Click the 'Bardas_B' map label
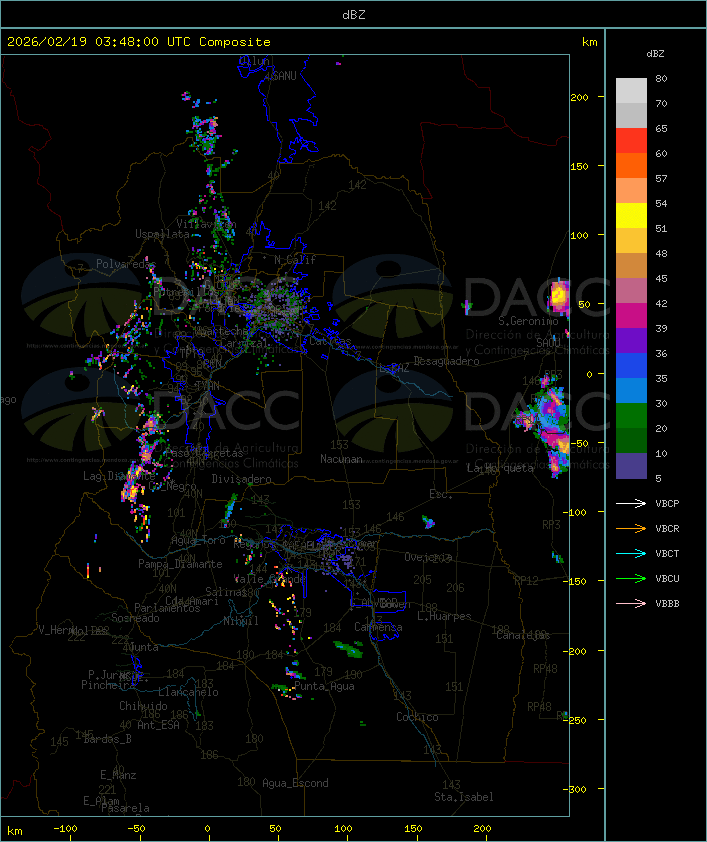 [107, 739]
